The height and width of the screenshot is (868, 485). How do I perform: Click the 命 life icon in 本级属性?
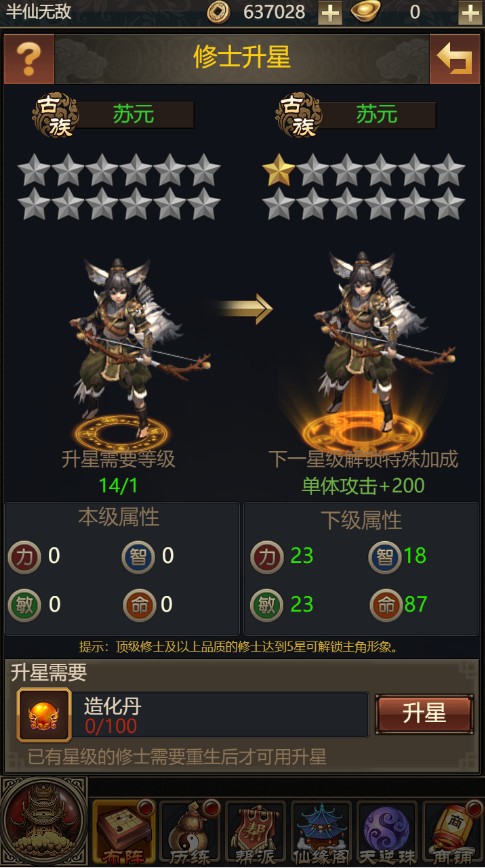140,605
